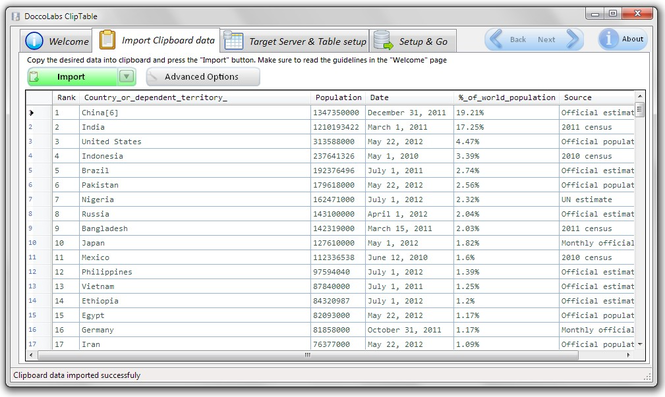Screen dimensions: 665x397
Task: Open Advanced Options
Action: point(203,77)
